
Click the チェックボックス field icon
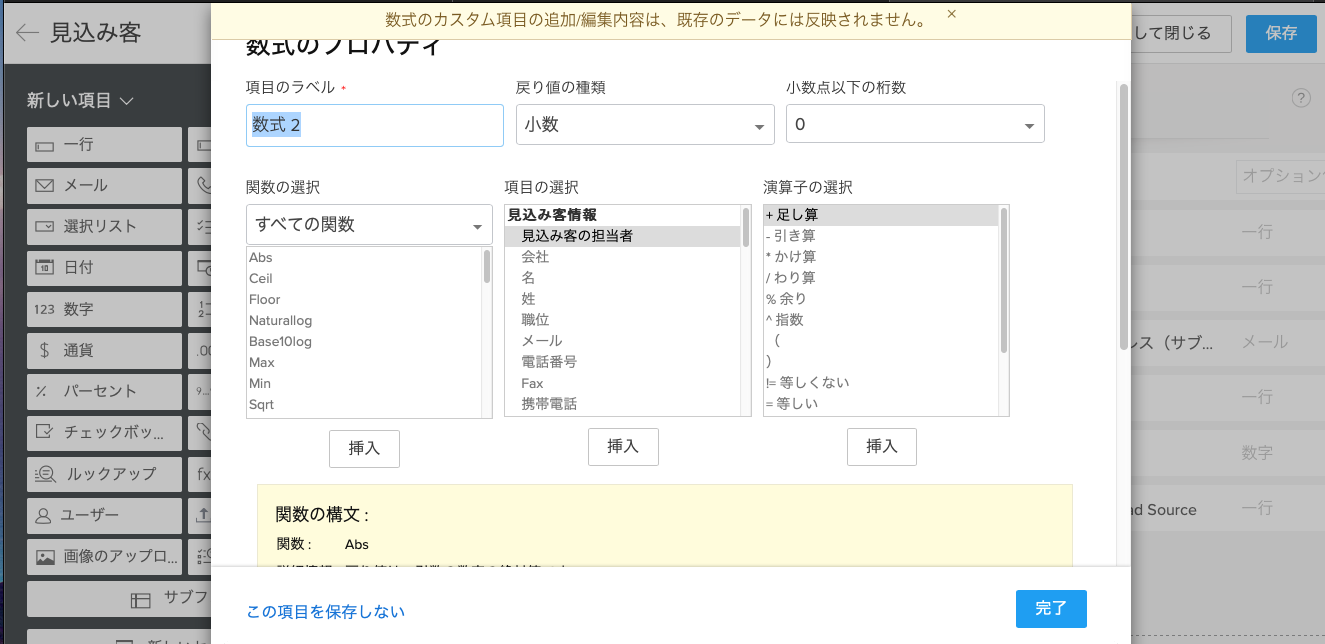(x=45, y=432)
